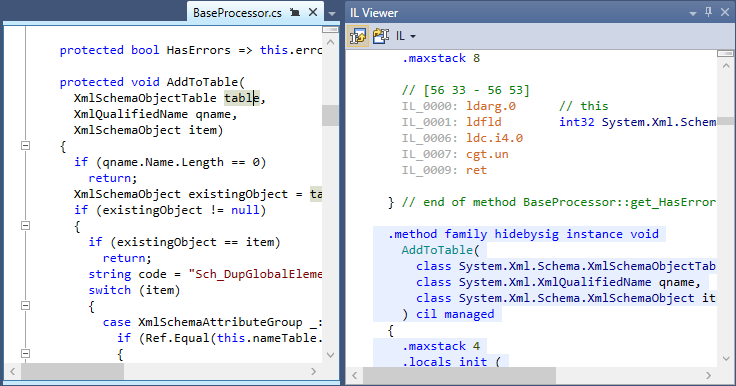This screenshot has height=386, width=736.
Task: Click the '.maxstack 4' IL line
Action: 441,346
